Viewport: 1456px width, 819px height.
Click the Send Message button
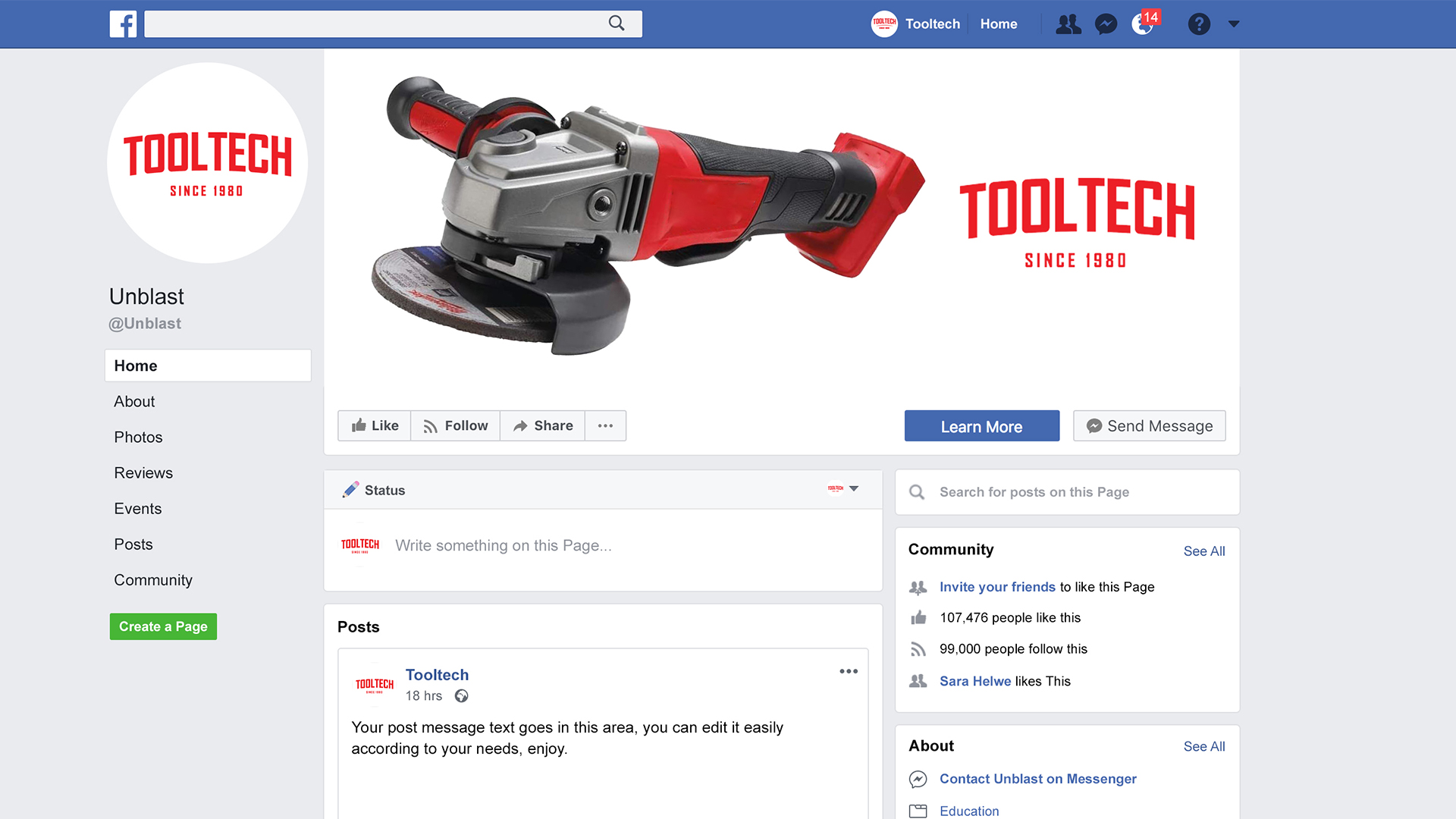(x=1149, y=425)
